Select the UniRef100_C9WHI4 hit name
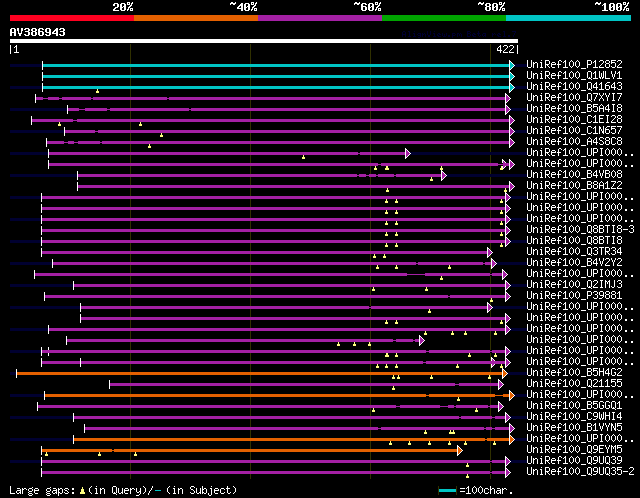Viewport: 640px width, 498px height. (574, 416)
